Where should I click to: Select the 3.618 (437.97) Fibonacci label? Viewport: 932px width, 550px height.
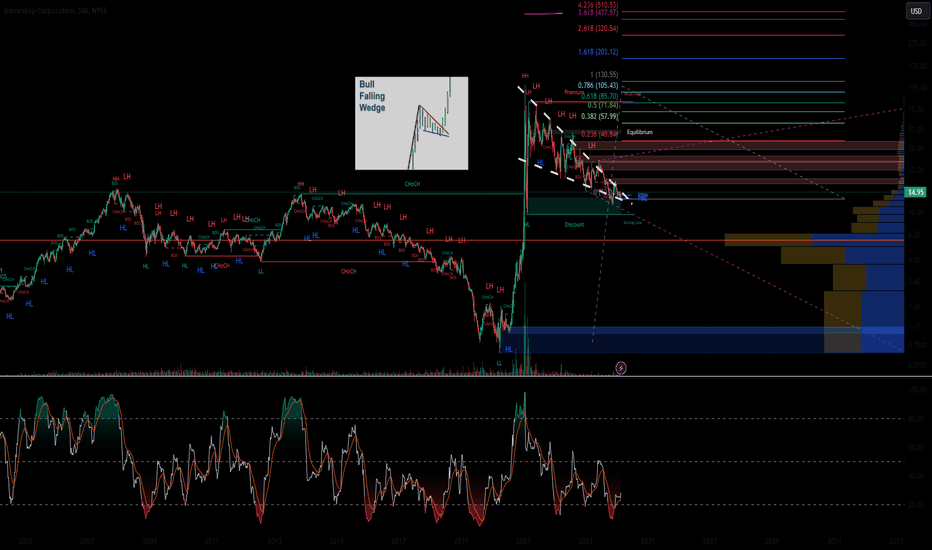coord(598,12)
